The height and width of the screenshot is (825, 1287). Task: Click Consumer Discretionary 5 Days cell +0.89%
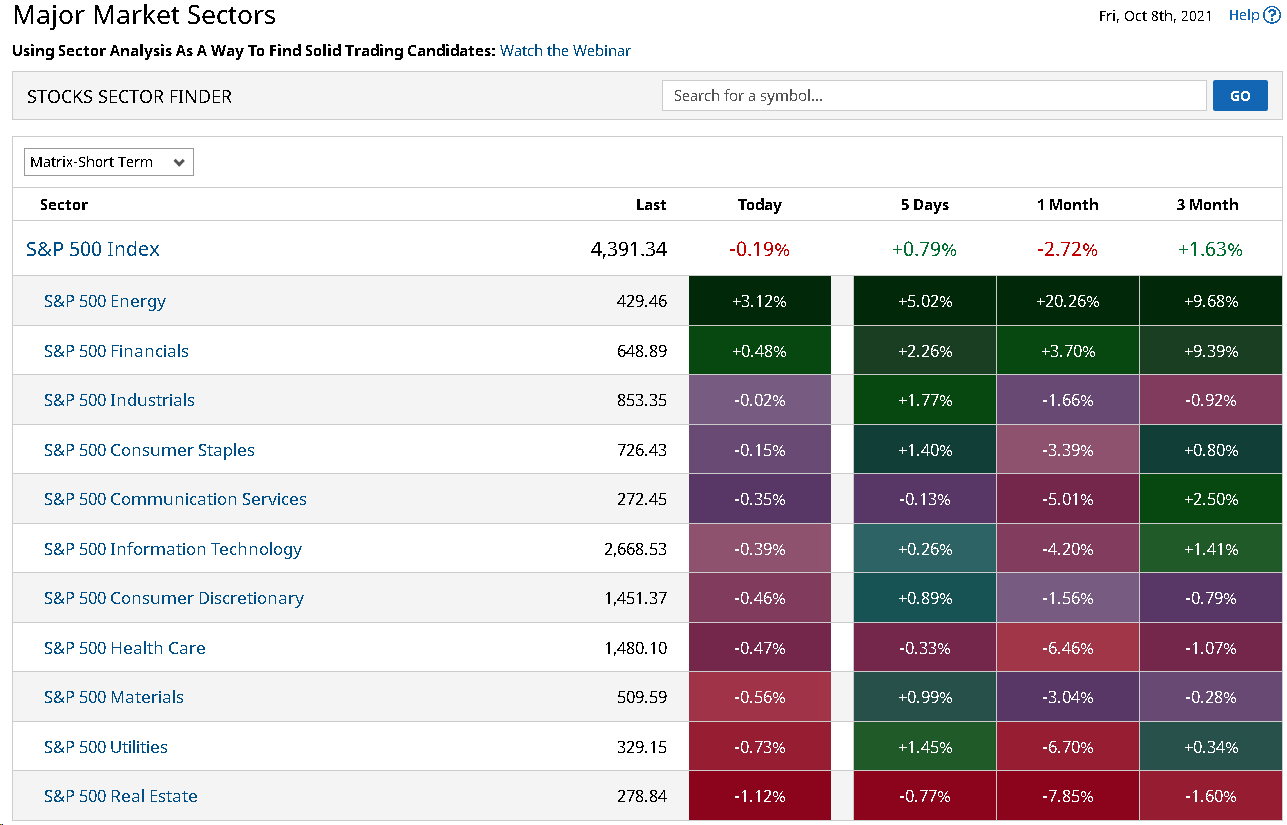tap(925, 598)
